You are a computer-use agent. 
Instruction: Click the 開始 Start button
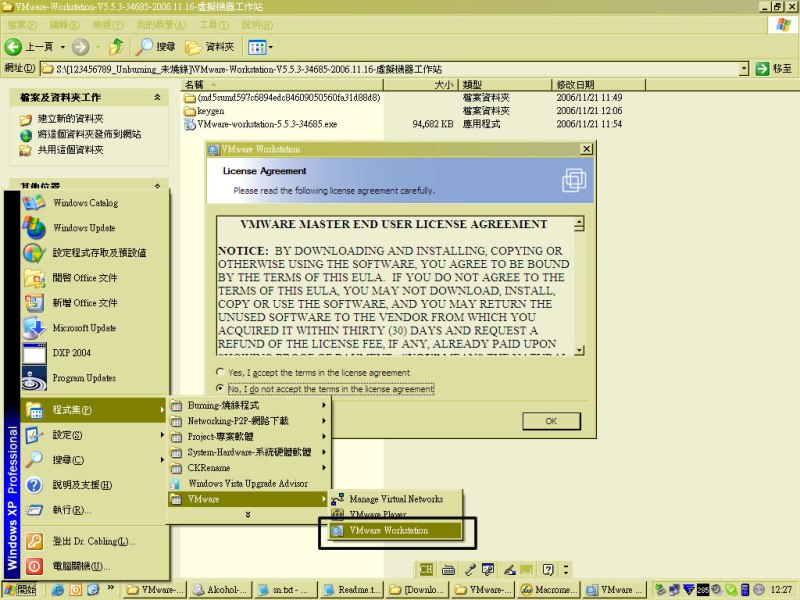click(x=20, y=590)
